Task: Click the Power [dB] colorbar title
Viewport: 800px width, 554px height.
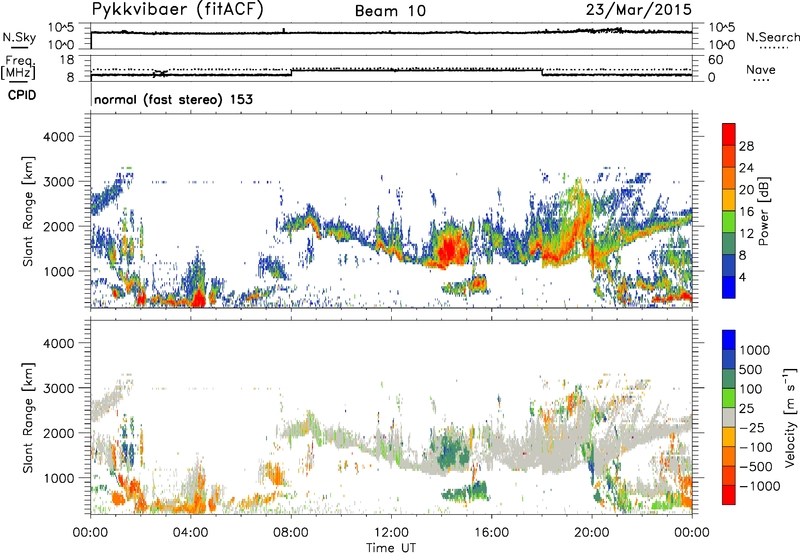Action: coord(764,211)
